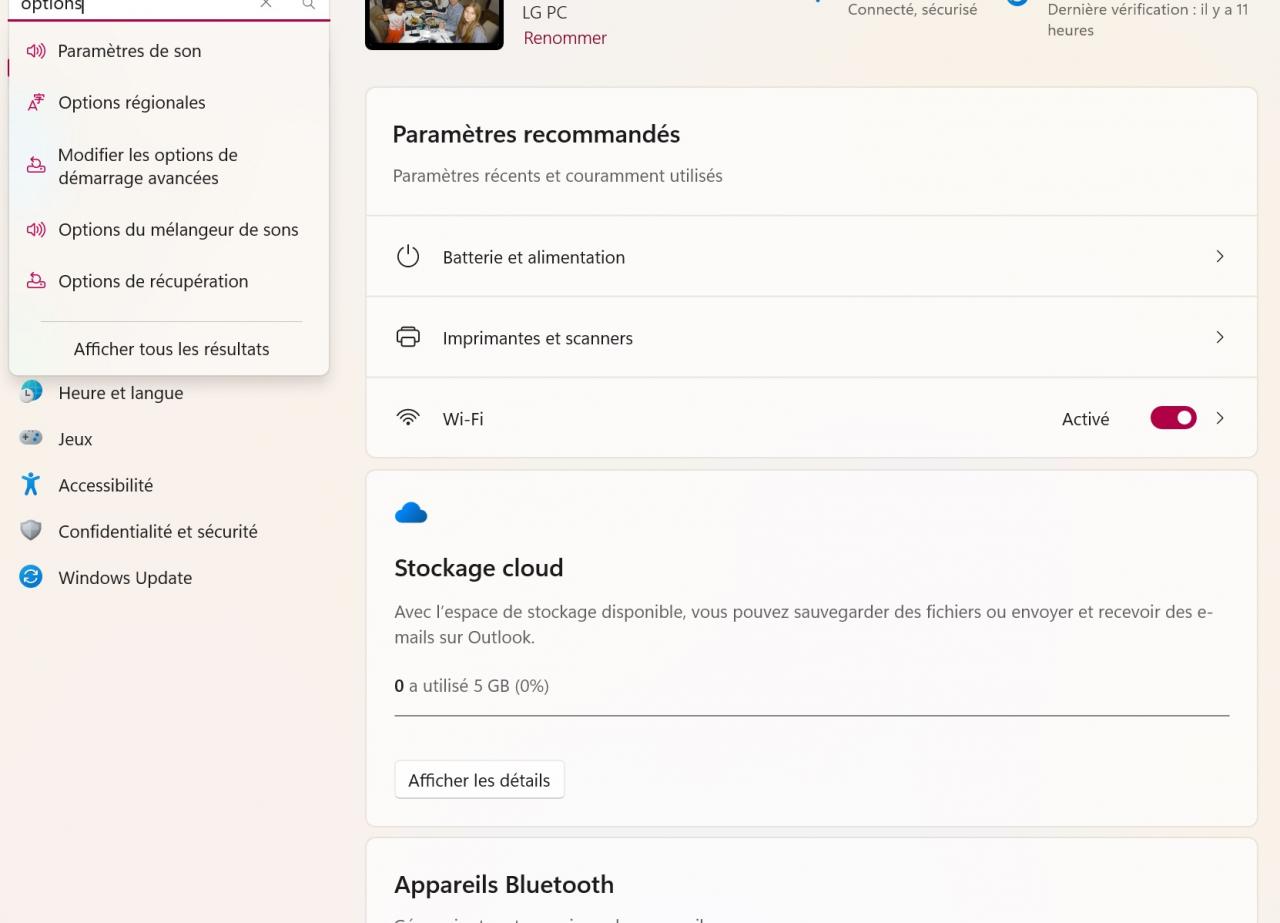Click the Windows Update sync icon
Screen dimensions: 1280x923
coord(31,577)
